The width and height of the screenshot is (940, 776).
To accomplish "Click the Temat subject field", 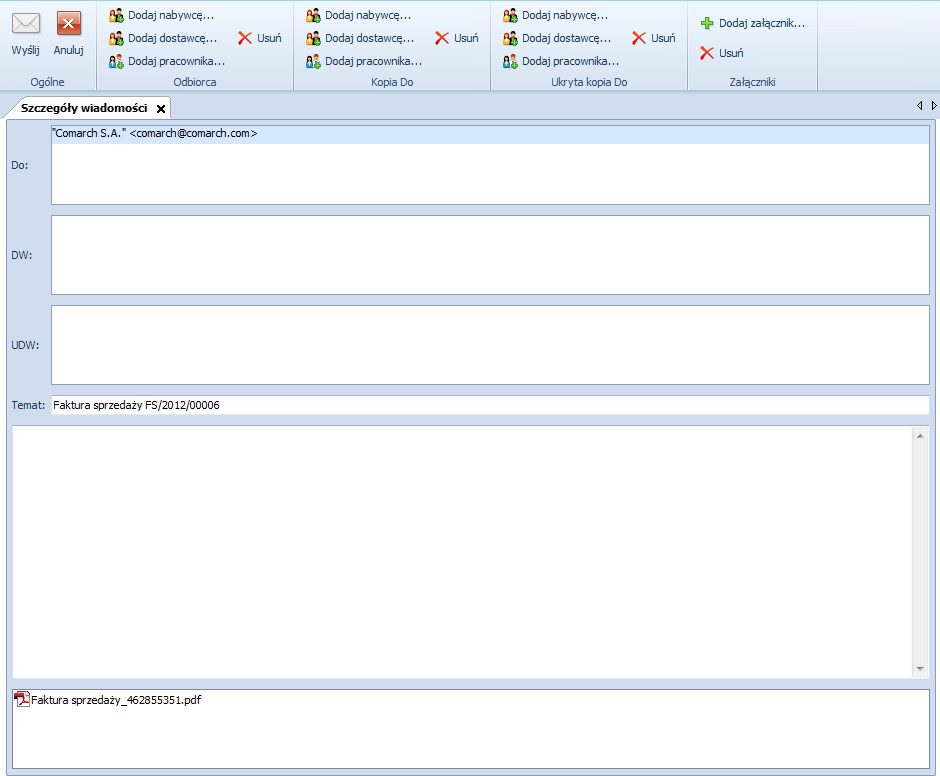I will coord(490,405).
